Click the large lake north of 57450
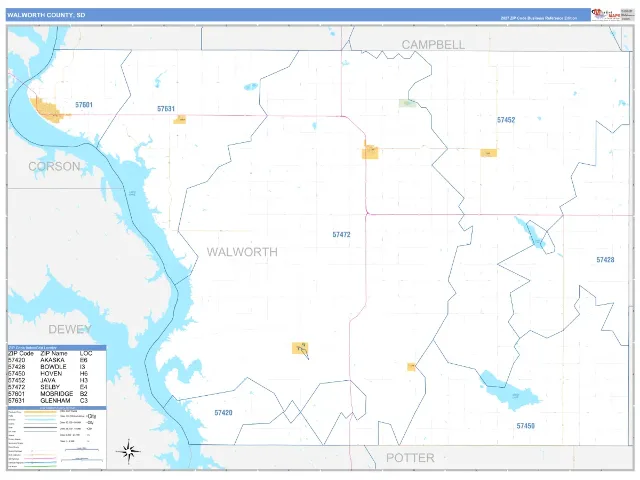Viewport: 640px width, 480px height. pyautogui.click(x=510, y=391)
